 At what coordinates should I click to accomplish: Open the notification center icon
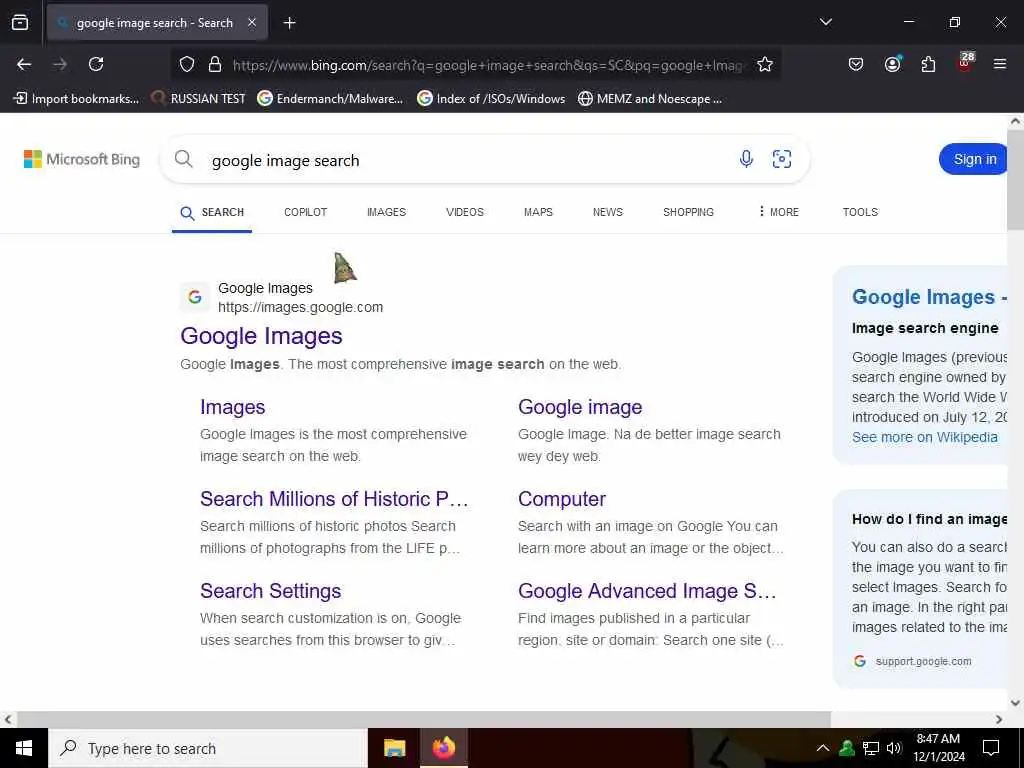(x=991, y=748)
